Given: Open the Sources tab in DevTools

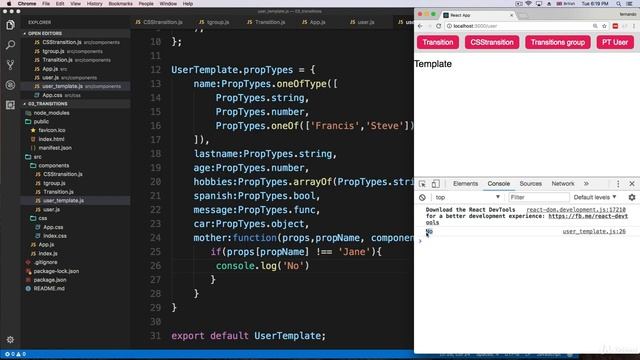Looking at the screenshot, I should pyautogui.click(x=531, y=184).
